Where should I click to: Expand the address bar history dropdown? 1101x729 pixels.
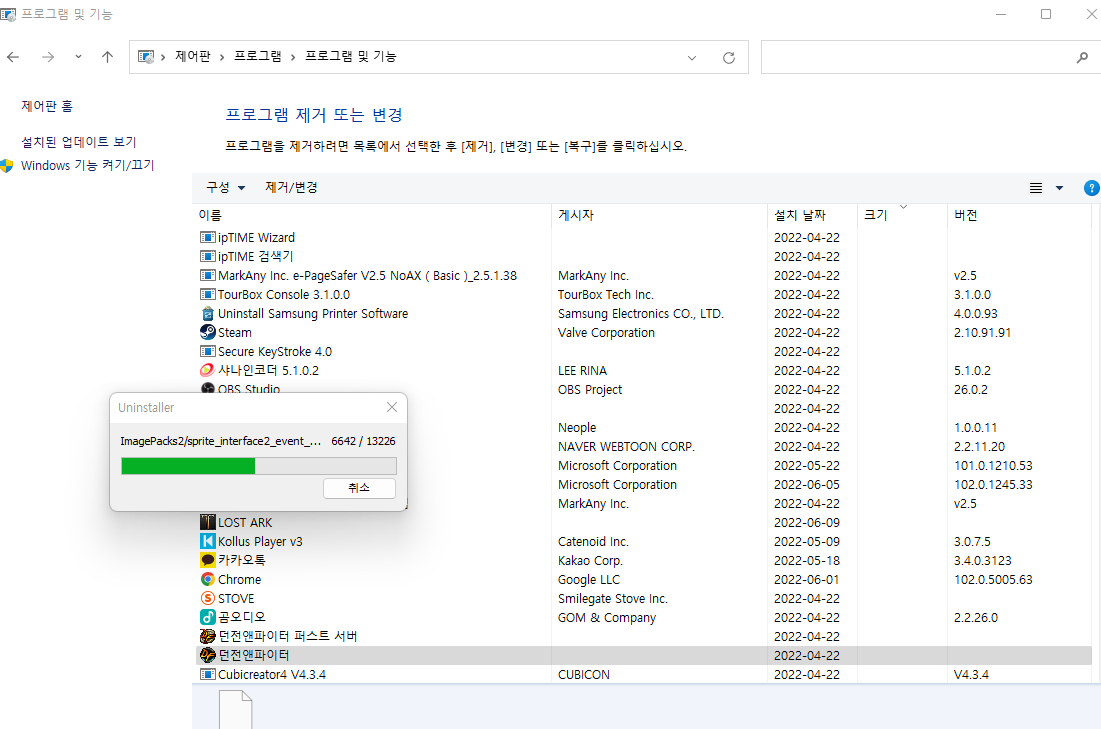coord(692,58)
